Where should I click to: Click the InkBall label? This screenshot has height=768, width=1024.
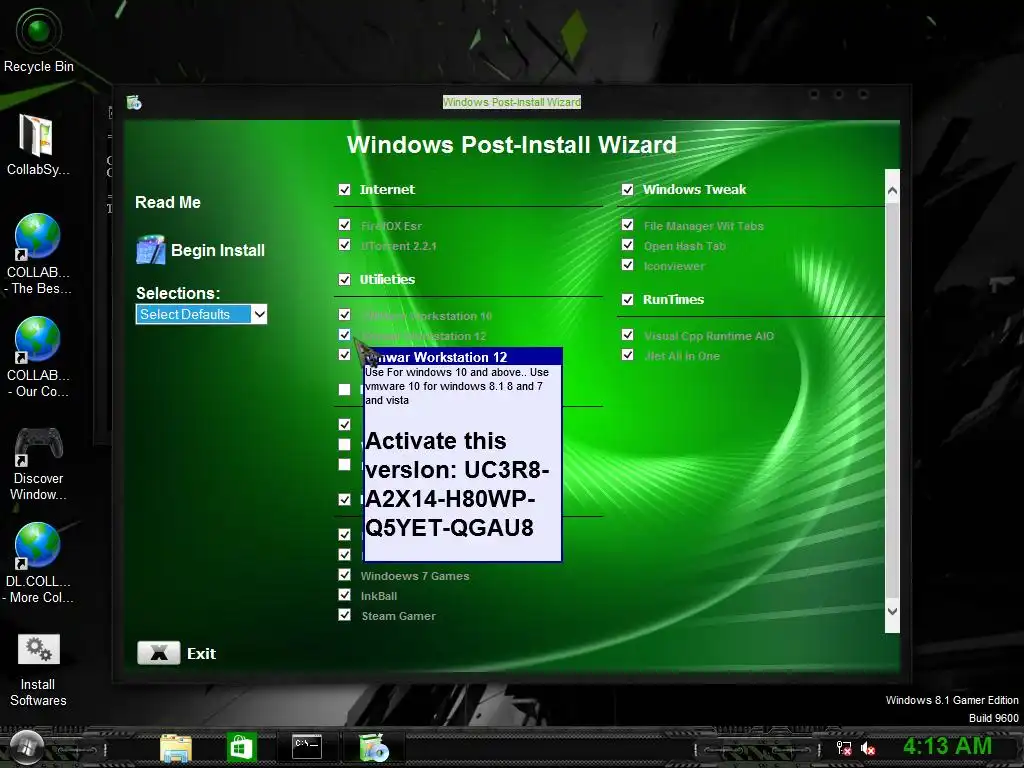click(379, 596)
